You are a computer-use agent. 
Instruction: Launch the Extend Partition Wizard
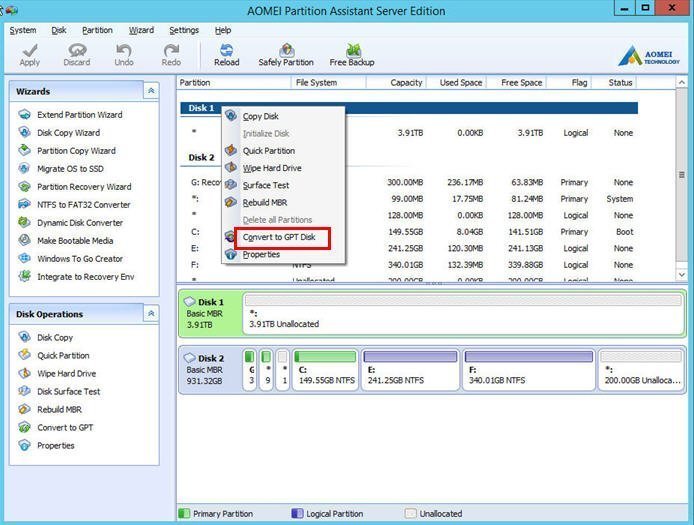(71, 115)
